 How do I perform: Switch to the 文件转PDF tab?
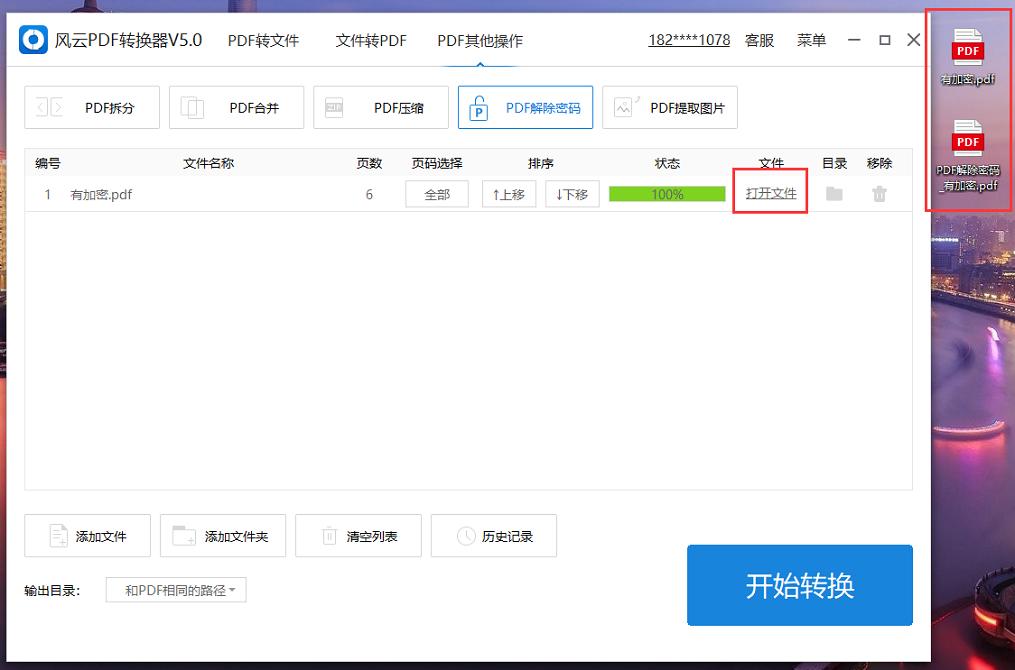371,41
